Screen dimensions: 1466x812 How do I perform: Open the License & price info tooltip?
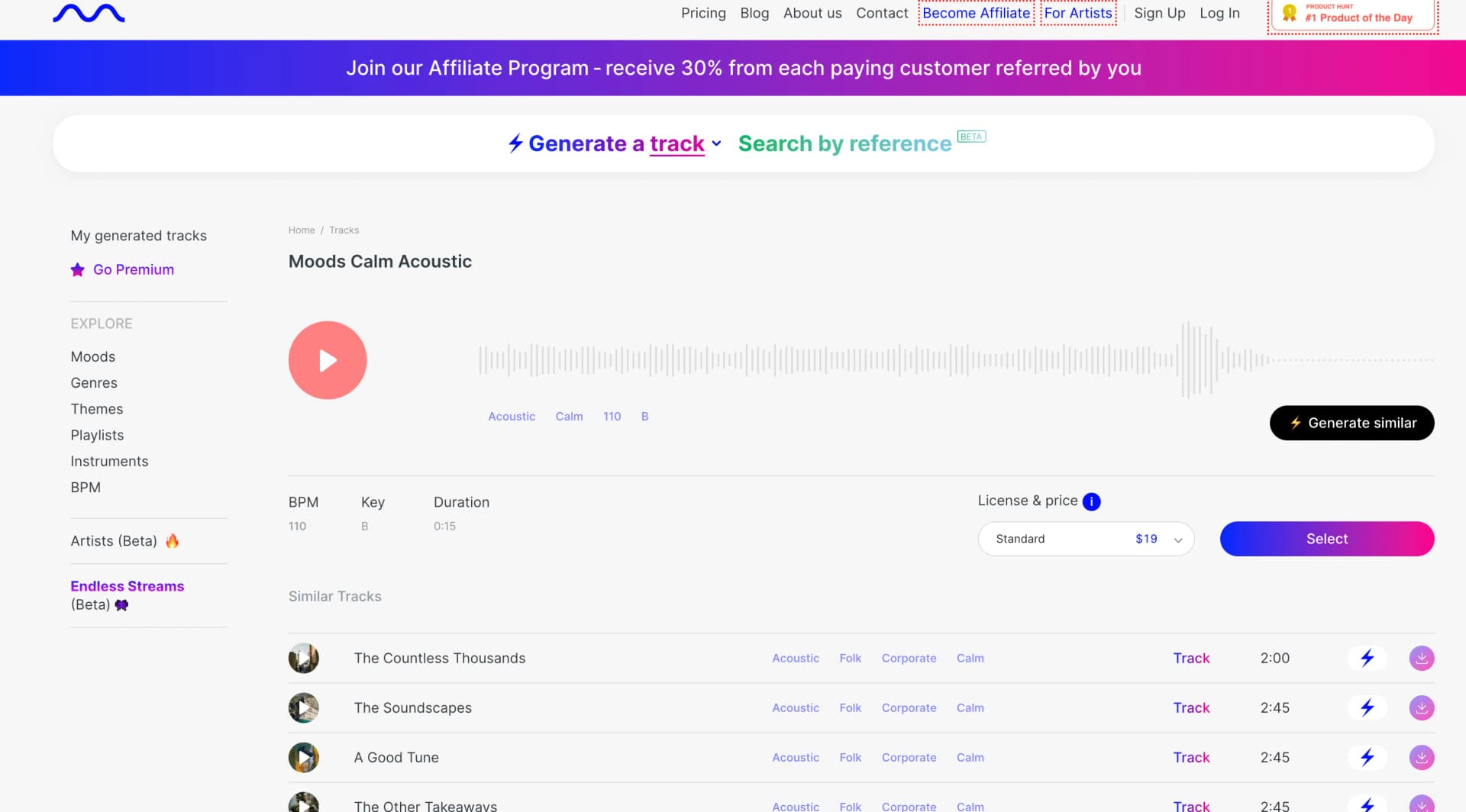coord(1092,501)
